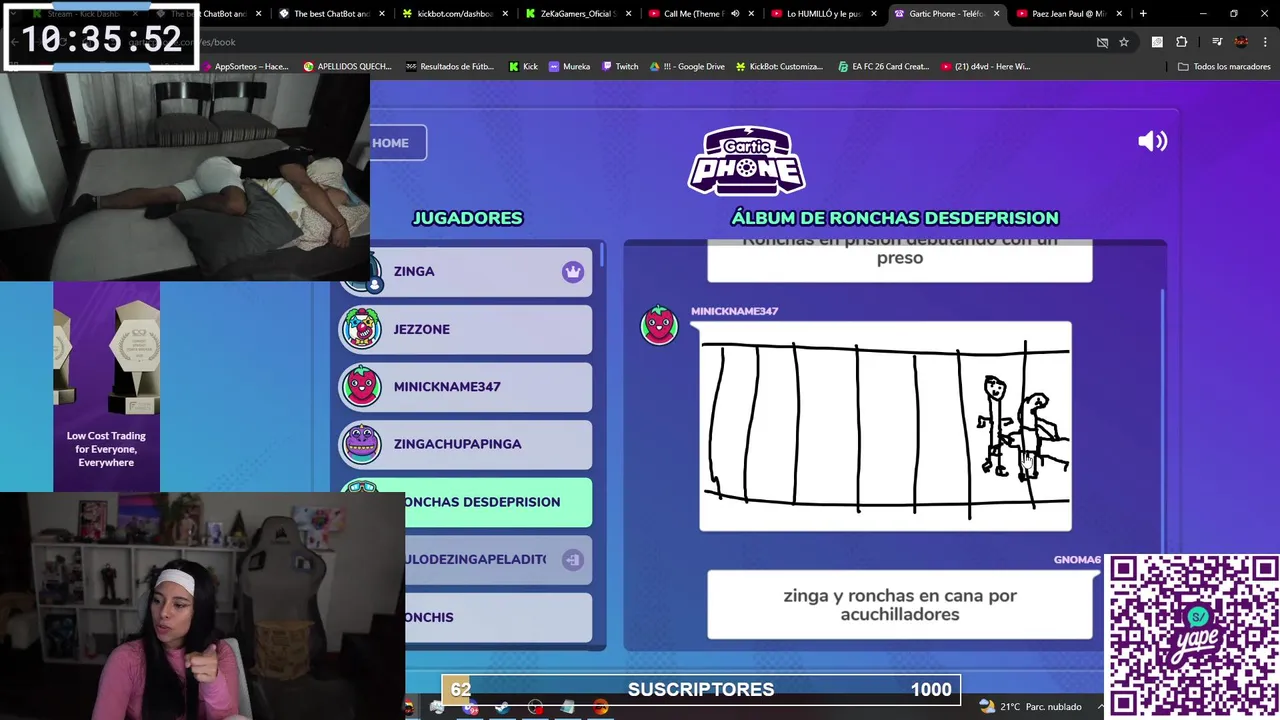Viewport: 1280px width, 720px height.
Task: Click the Gartic Phone logo
Action: pyautogui.click(x=746, y=160)
